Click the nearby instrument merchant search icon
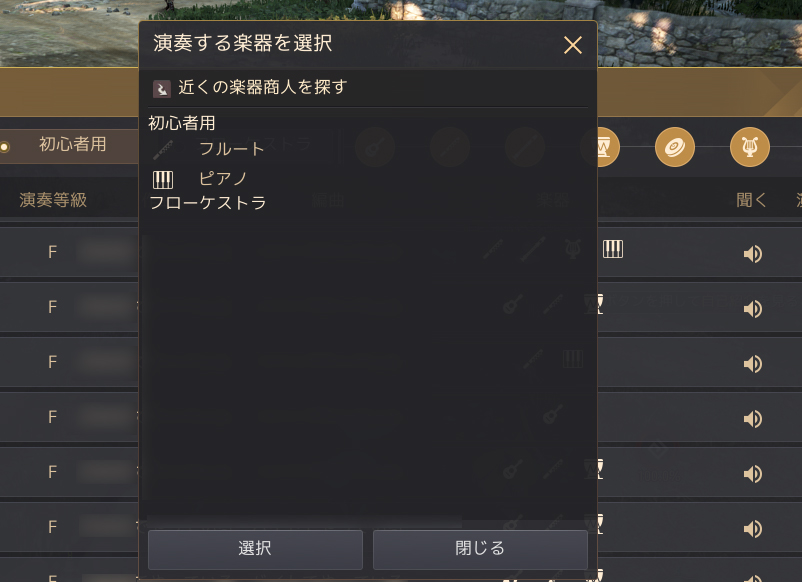Screen dimensions: 802x582 [x=162, y=89]
